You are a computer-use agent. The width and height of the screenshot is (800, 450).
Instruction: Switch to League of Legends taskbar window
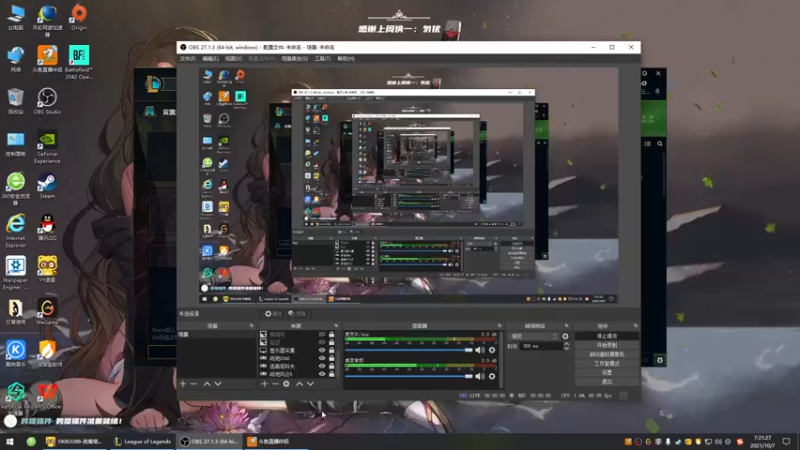[x=142, y=442]
